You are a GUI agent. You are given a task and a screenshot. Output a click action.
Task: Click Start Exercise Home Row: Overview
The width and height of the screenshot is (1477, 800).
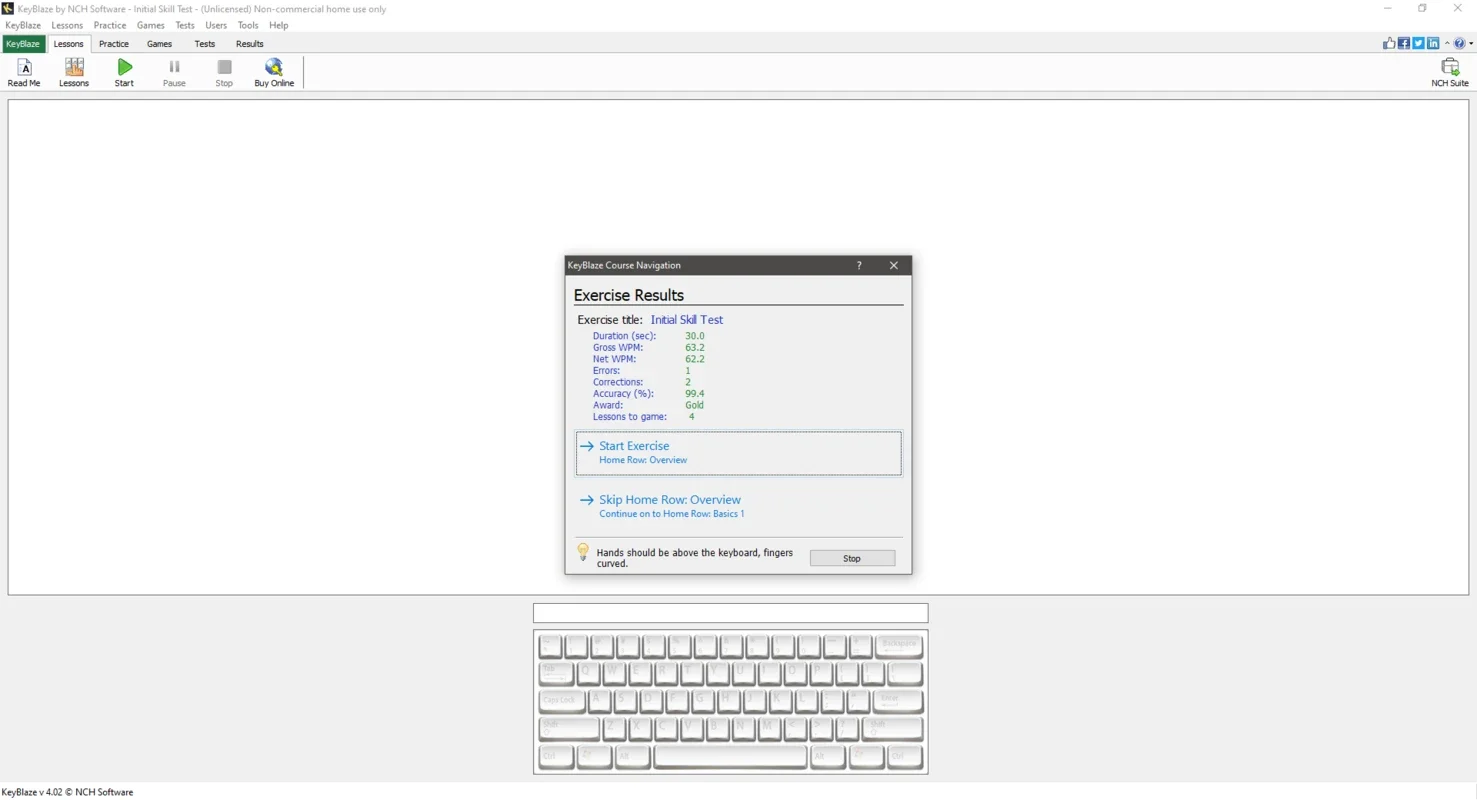tap(739, 453)
